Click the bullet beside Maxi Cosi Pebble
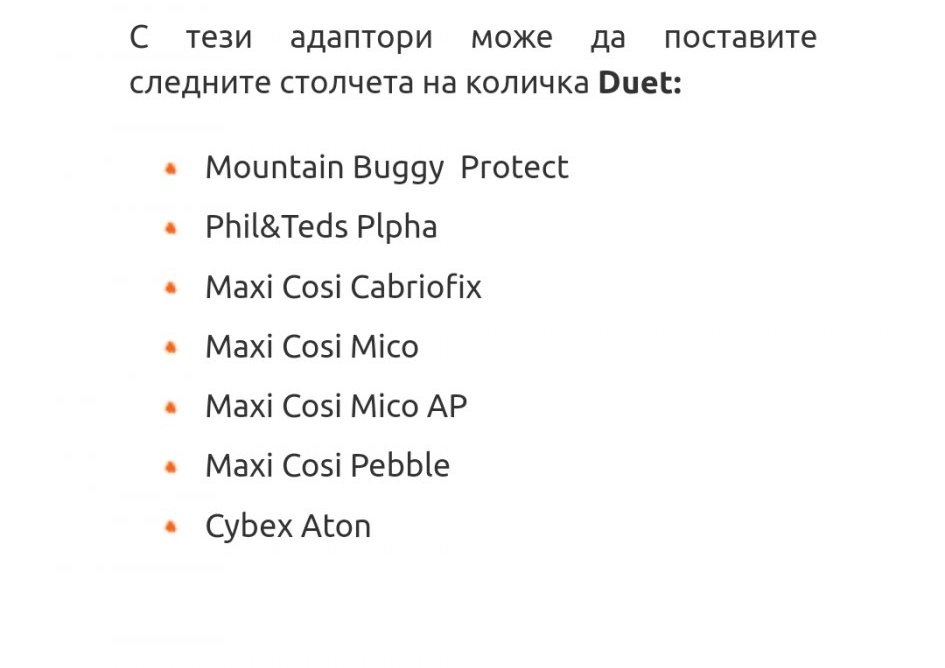Image resolution: width=945 pixels, height=668 pixels. (171, 466)
